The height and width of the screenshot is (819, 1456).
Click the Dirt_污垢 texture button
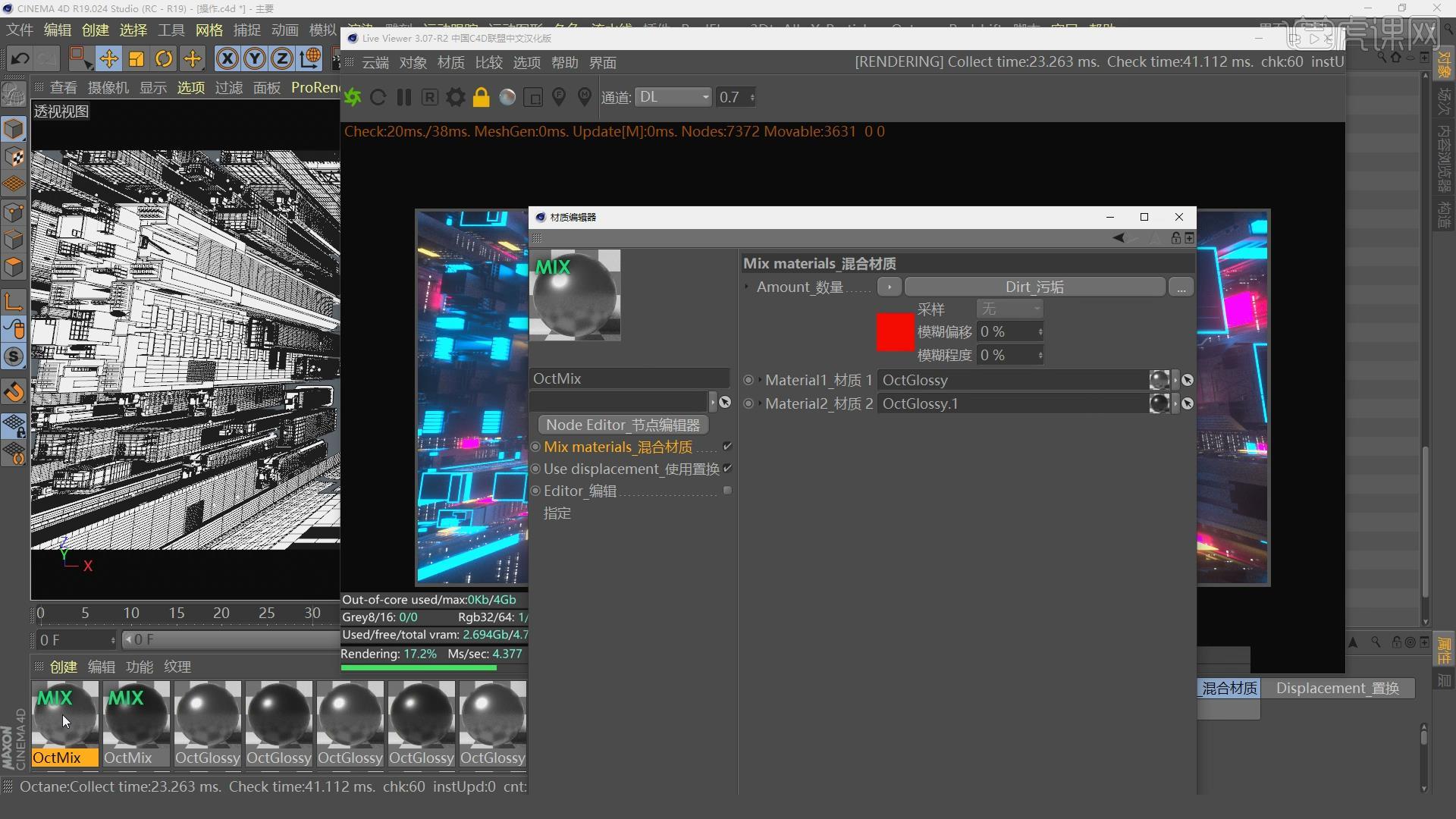(x=1034, y=287)
